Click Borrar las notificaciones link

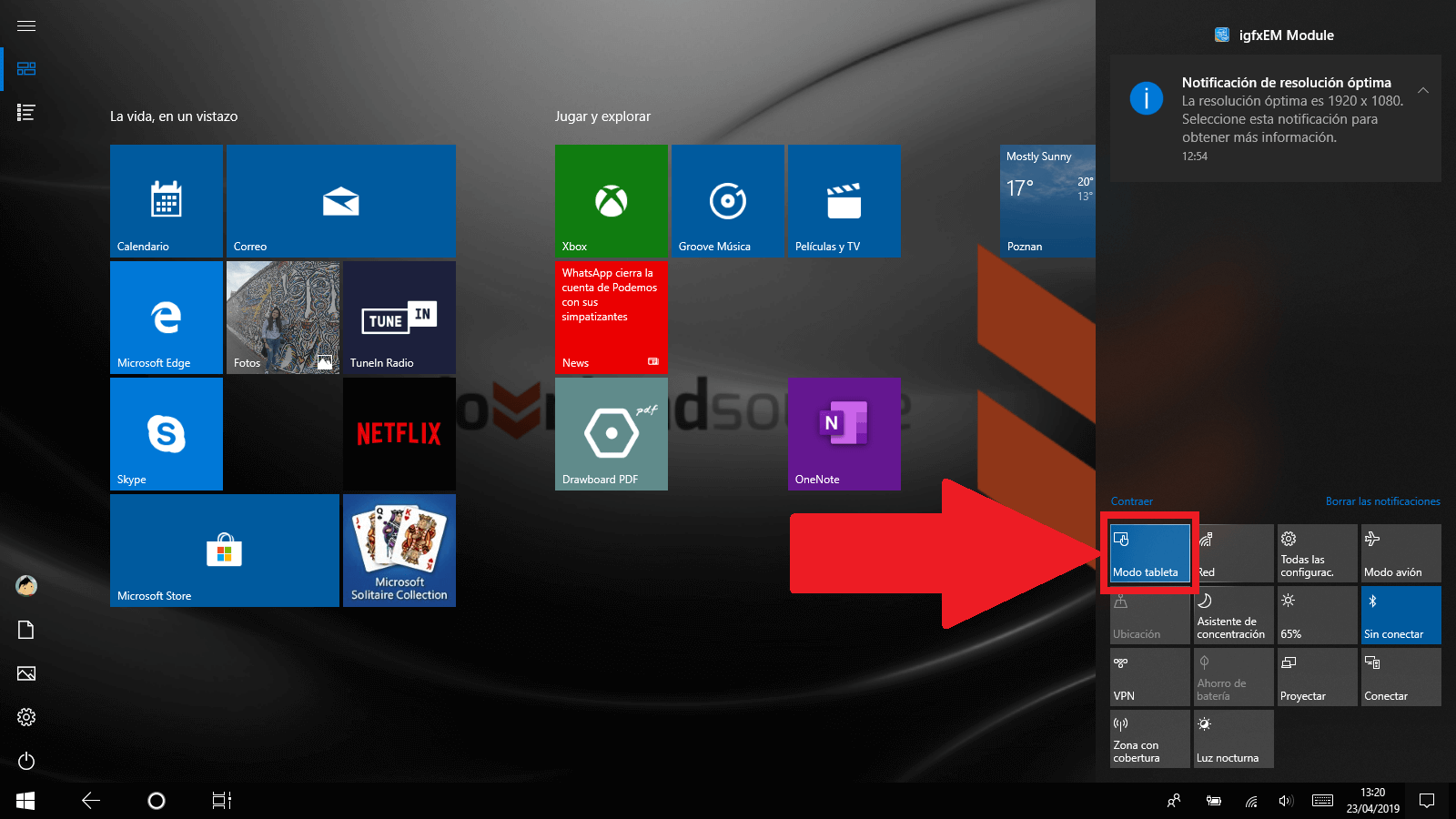[x=1382, y=501]
